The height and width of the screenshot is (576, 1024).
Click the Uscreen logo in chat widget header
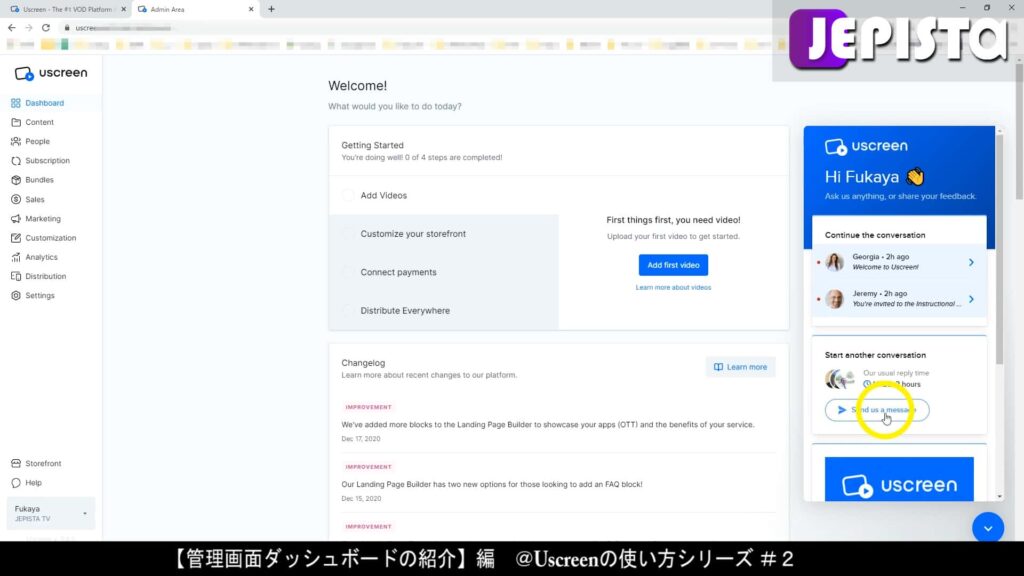[x=866, y=146]
